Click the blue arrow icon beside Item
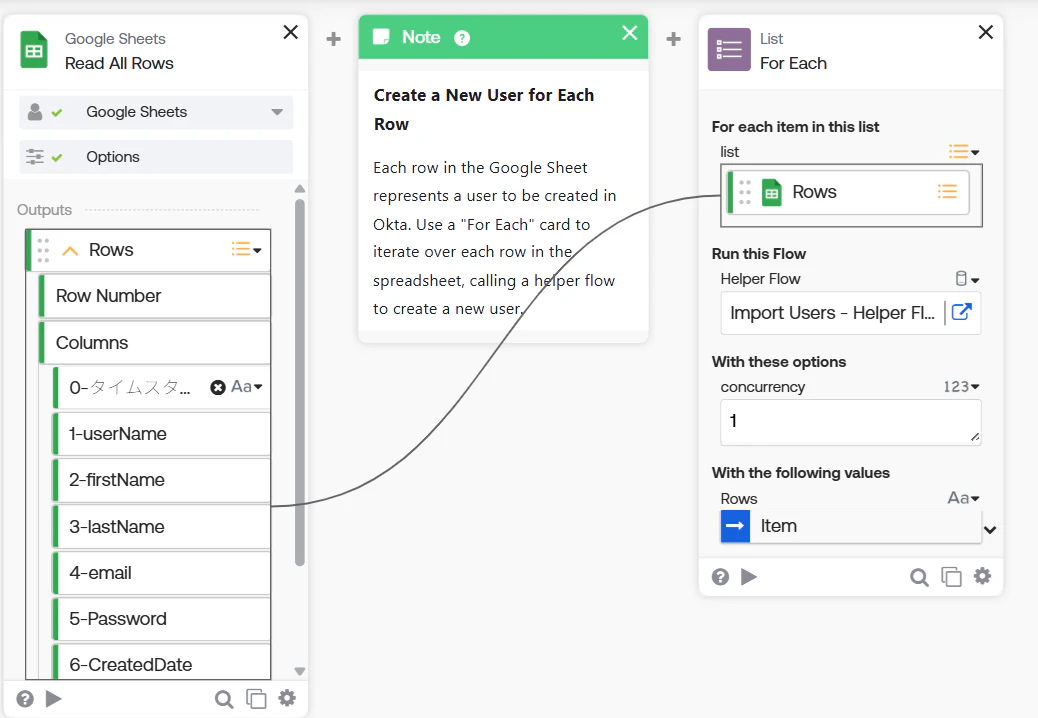 [735, 526]
